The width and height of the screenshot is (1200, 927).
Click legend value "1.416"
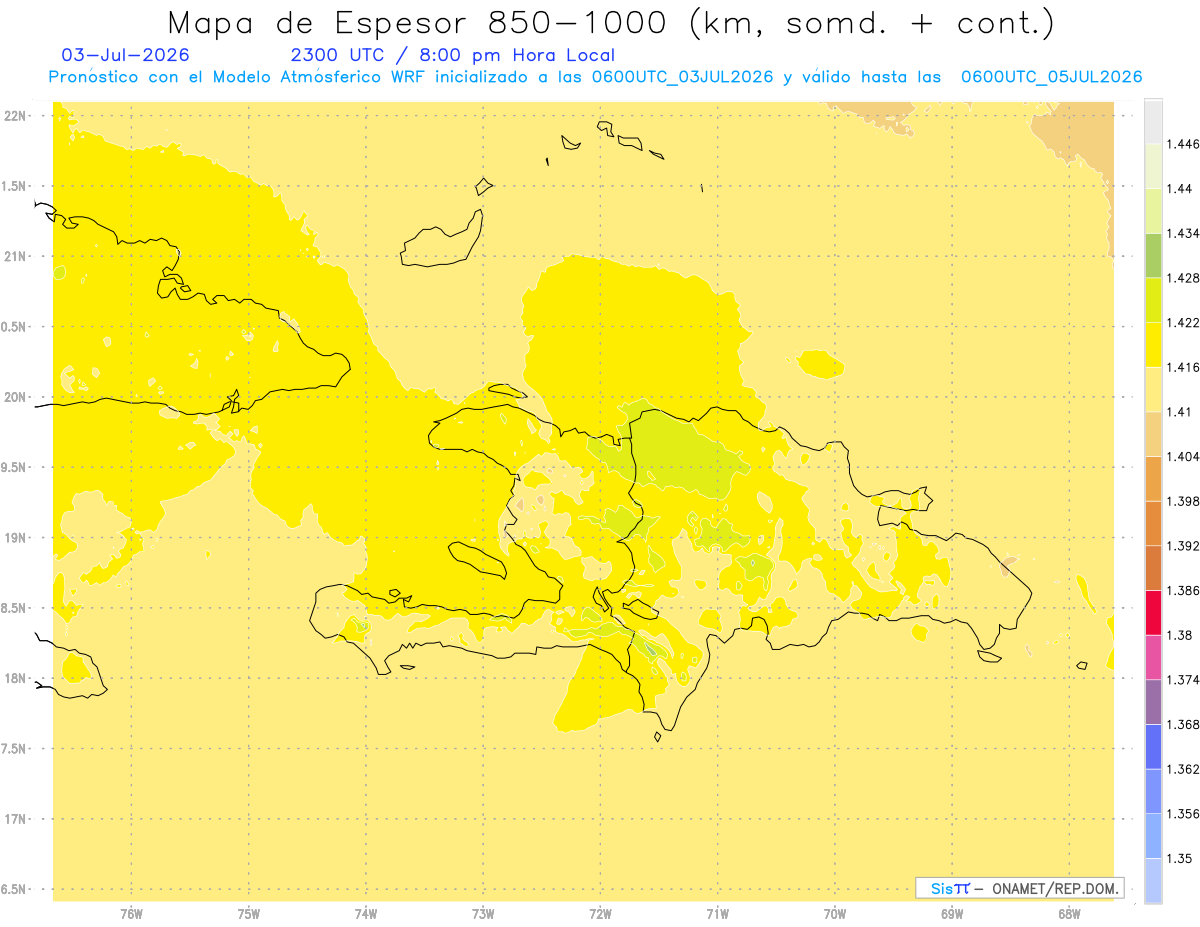pos(1184,367)
